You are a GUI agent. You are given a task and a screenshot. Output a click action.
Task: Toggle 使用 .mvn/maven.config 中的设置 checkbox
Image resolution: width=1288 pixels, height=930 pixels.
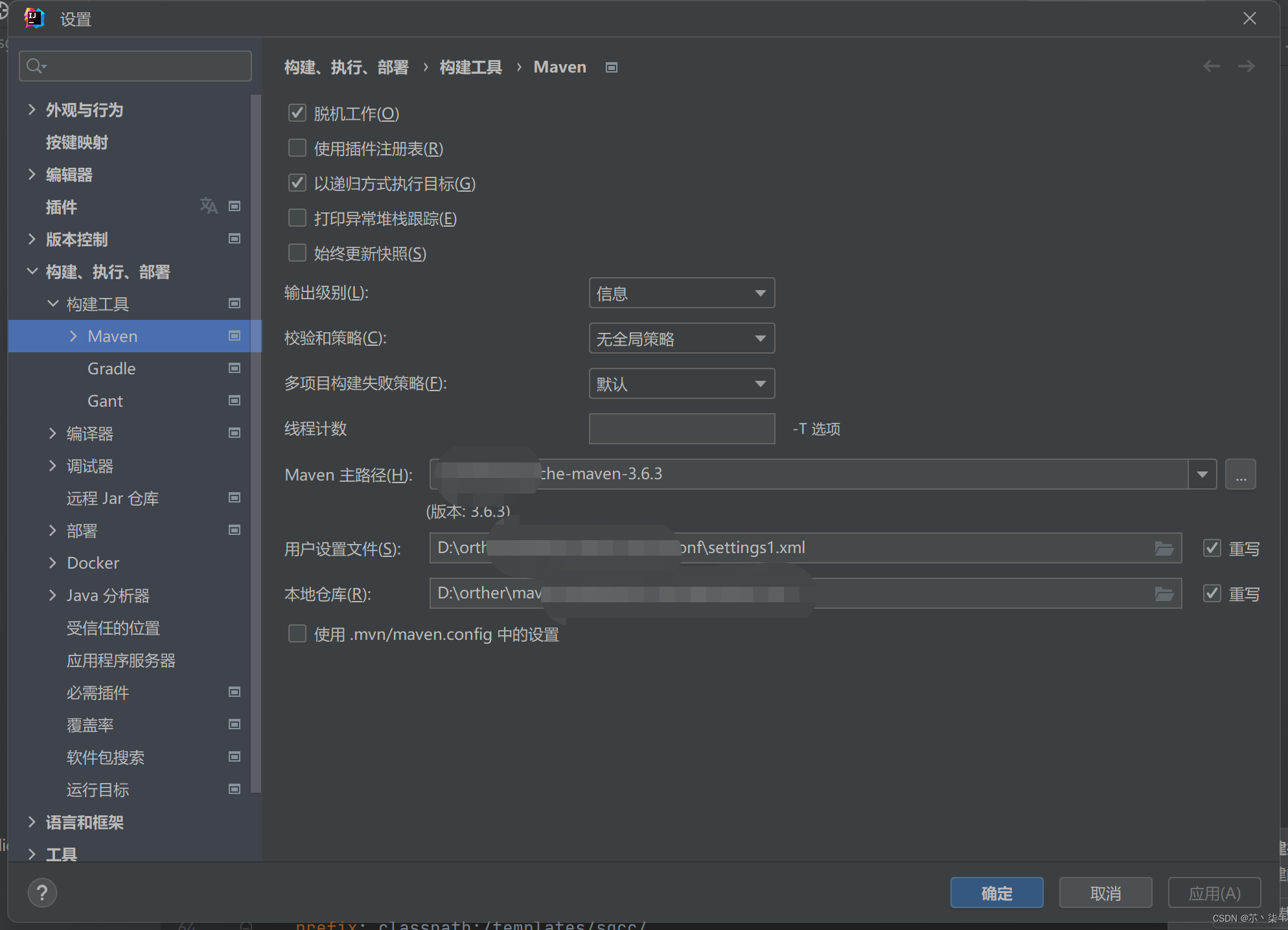pyautogui.click(x=297, y=633)
